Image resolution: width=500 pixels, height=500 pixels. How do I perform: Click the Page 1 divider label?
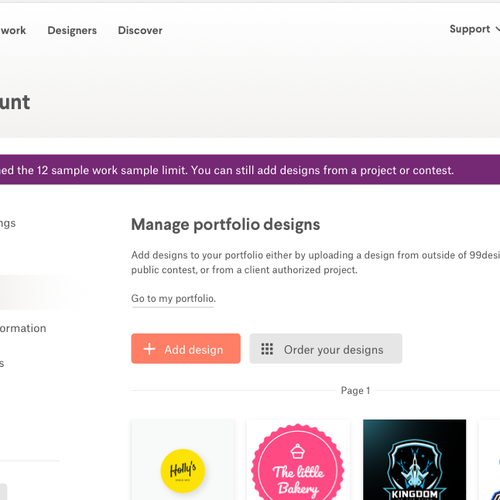[355, 390]
